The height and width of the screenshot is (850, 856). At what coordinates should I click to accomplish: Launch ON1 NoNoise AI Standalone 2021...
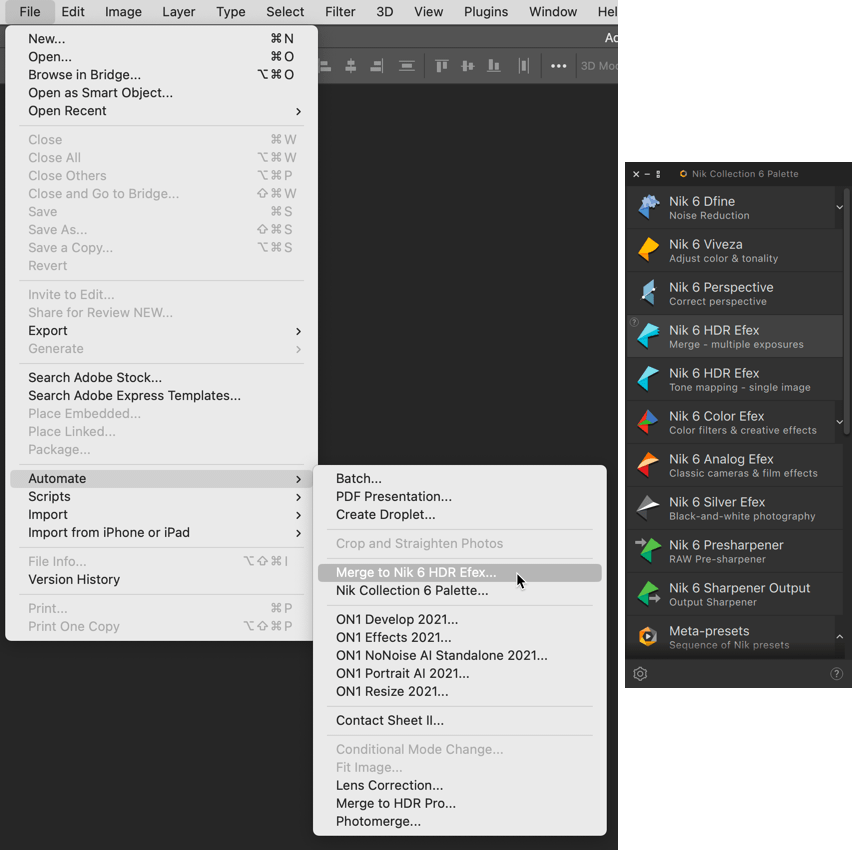tap(460, 656)
